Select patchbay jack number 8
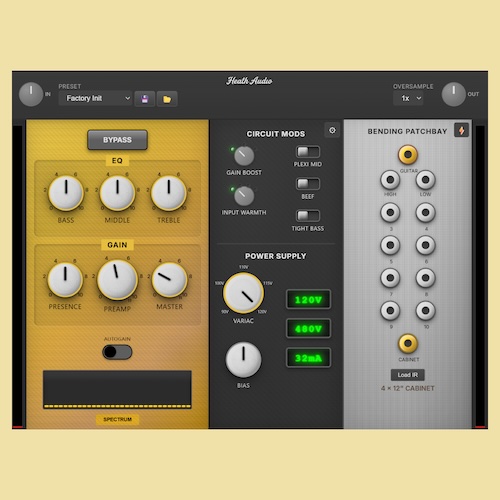The width and height of the screenshot is (500, 500). (x=425, y=277)
